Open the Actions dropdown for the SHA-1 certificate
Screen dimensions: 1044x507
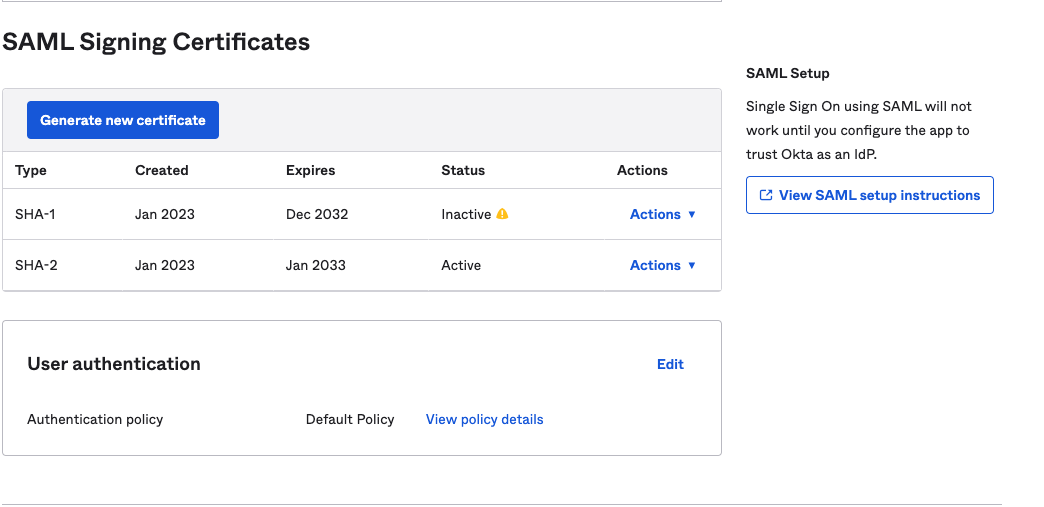point(662,214)
